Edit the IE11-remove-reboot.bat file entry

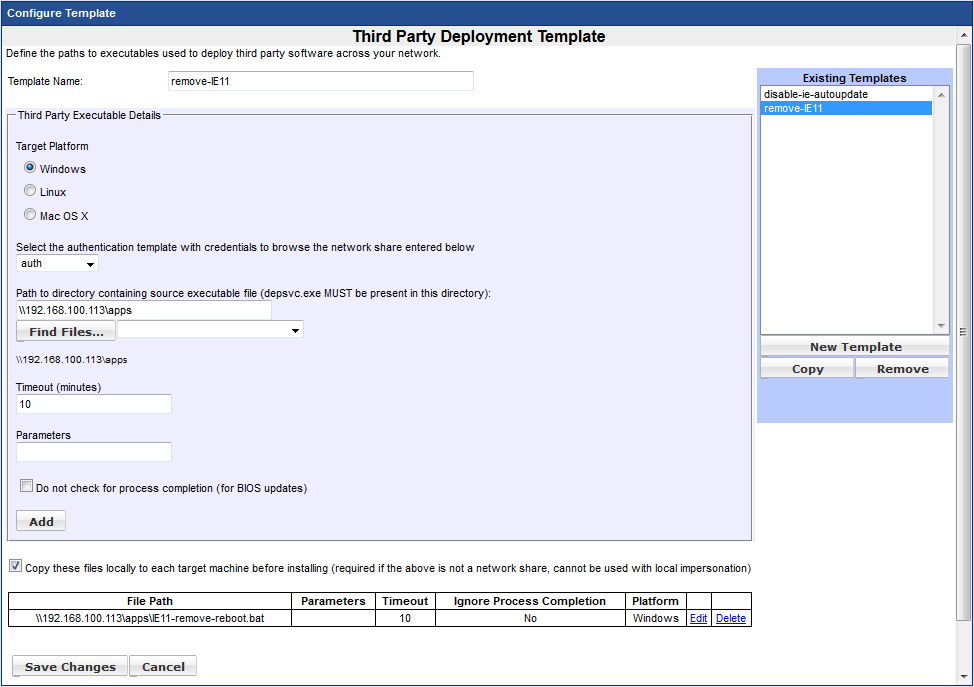(698, 618)
